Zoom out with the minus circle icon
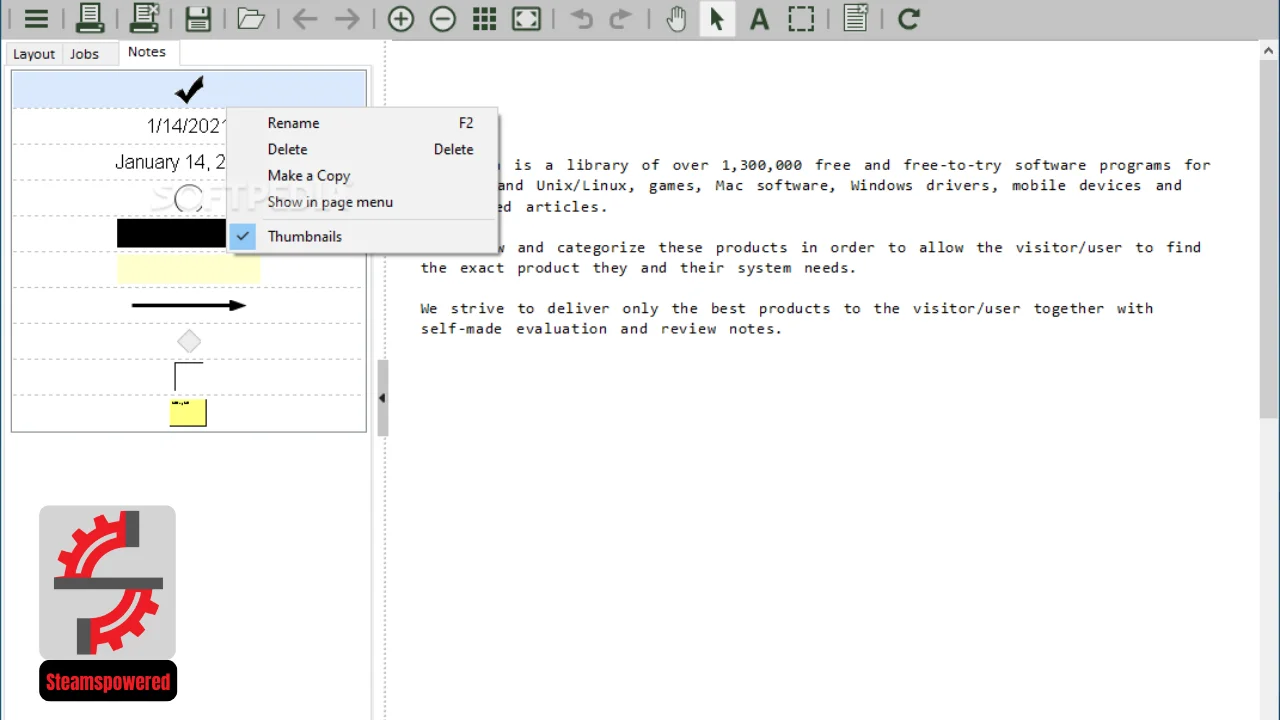This screenshot has height=720, width=1280. 443,18
